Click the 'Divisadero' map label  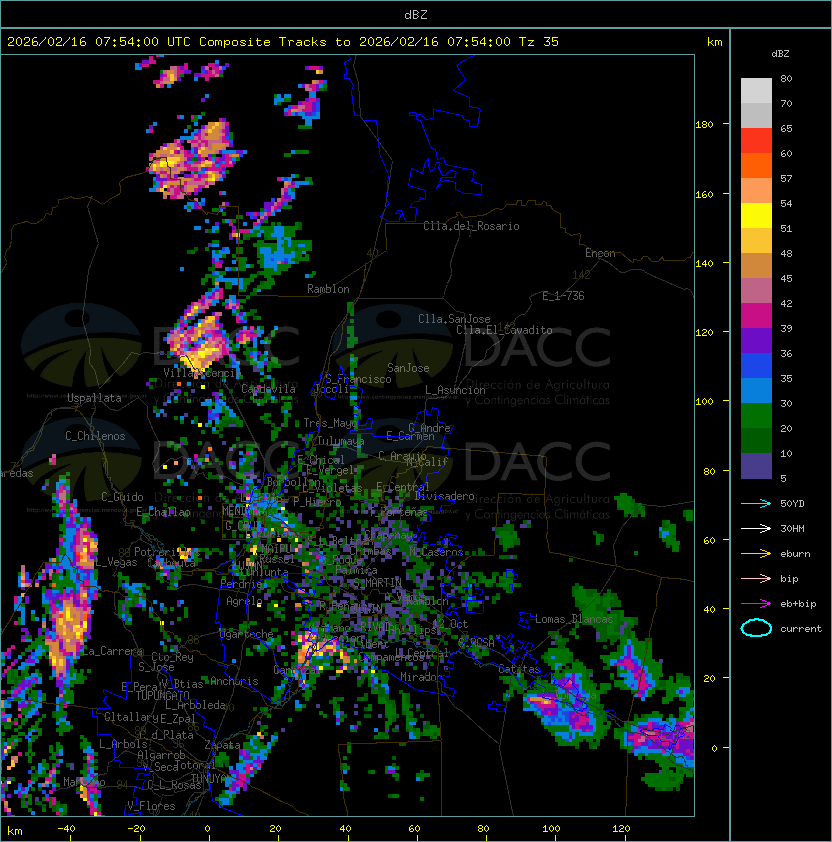(x=444, y=496)
